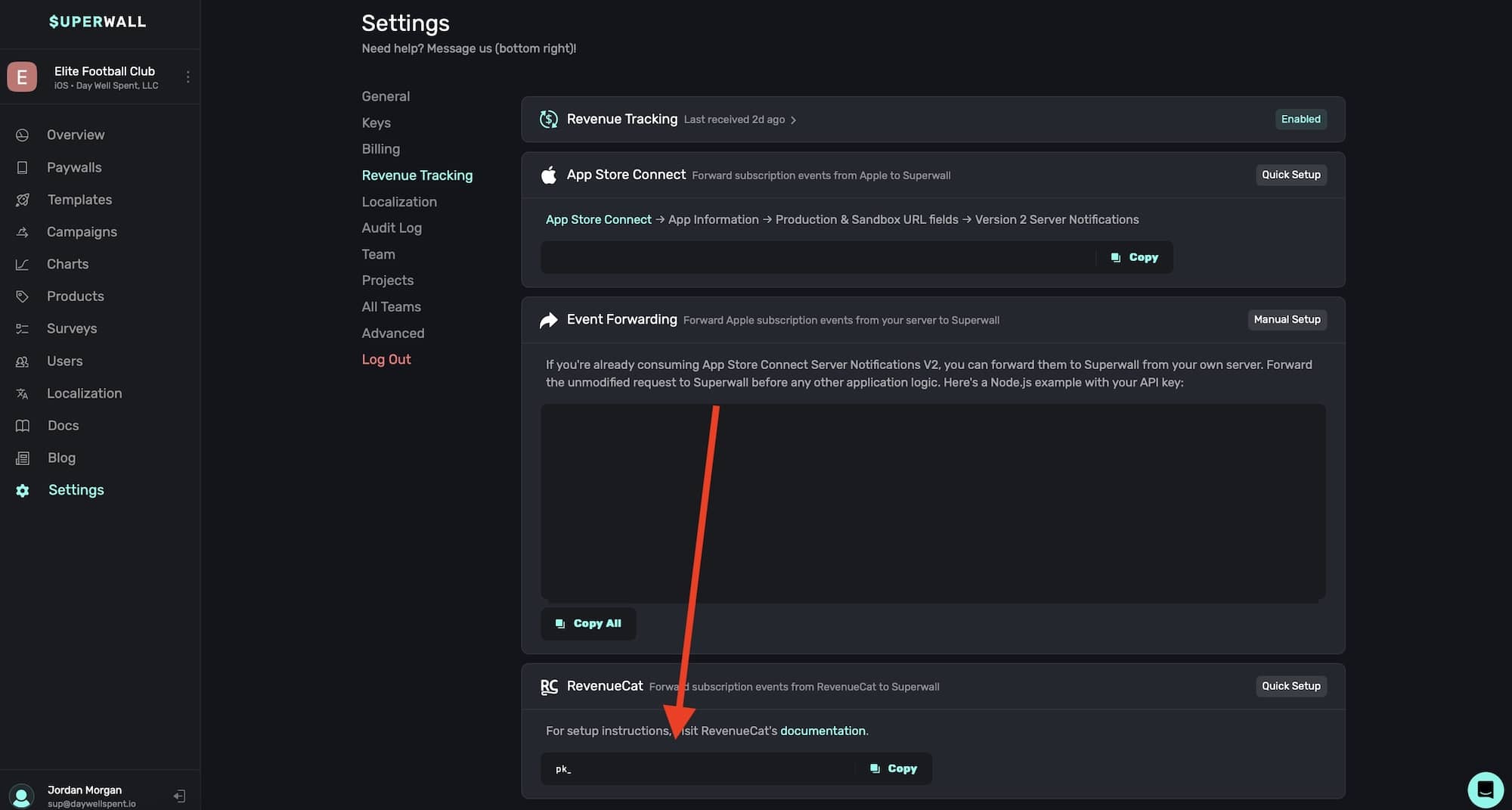Click Log Out in settings menu
Viewport: 1512px width, 810px height.
[386, 359]
